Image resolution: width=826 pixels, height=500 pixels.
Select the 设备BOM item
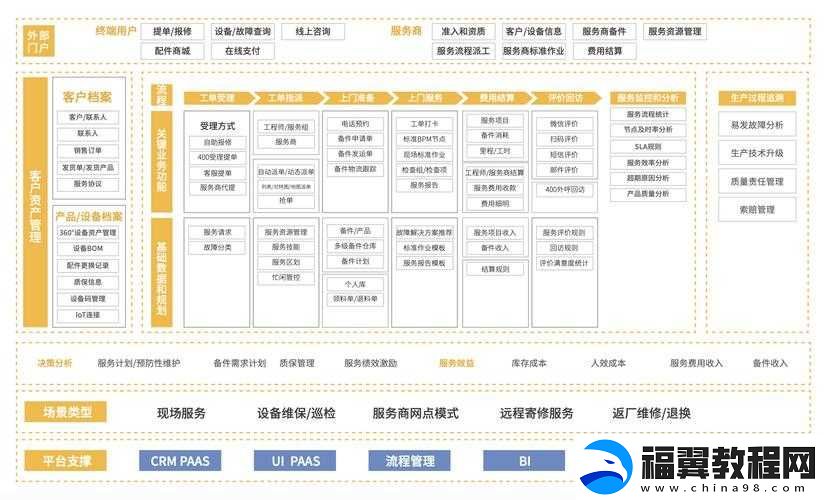(x=87, y=249)
